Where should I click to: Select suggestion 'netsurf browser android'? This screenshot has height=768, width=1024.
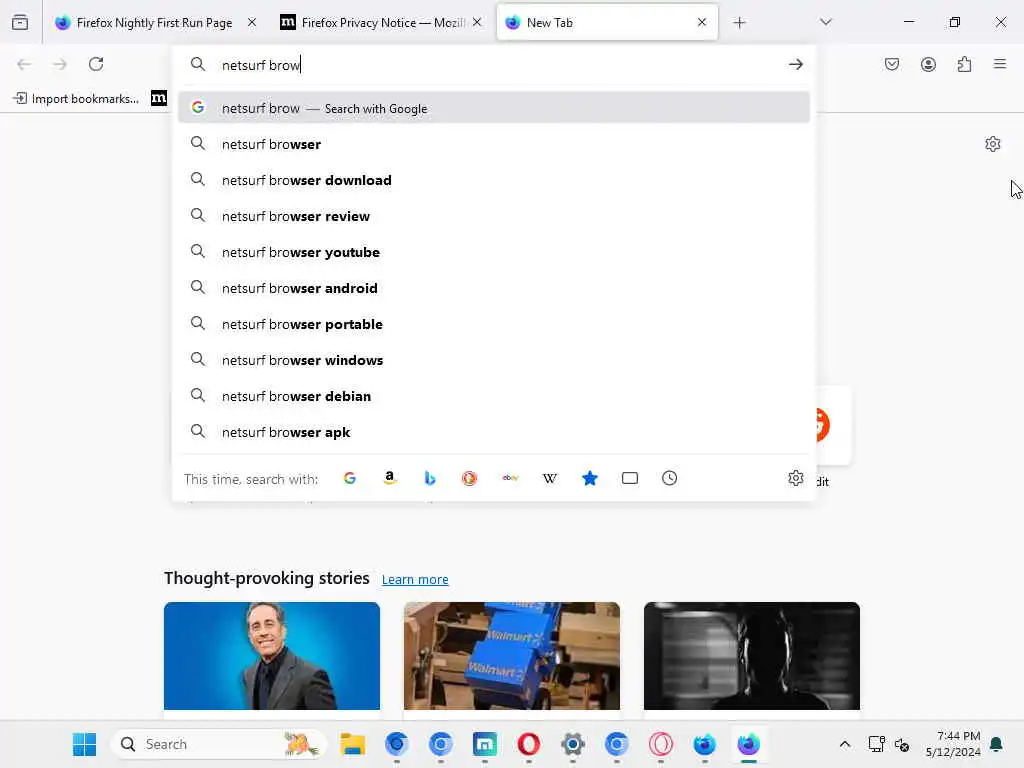point(494,287)
